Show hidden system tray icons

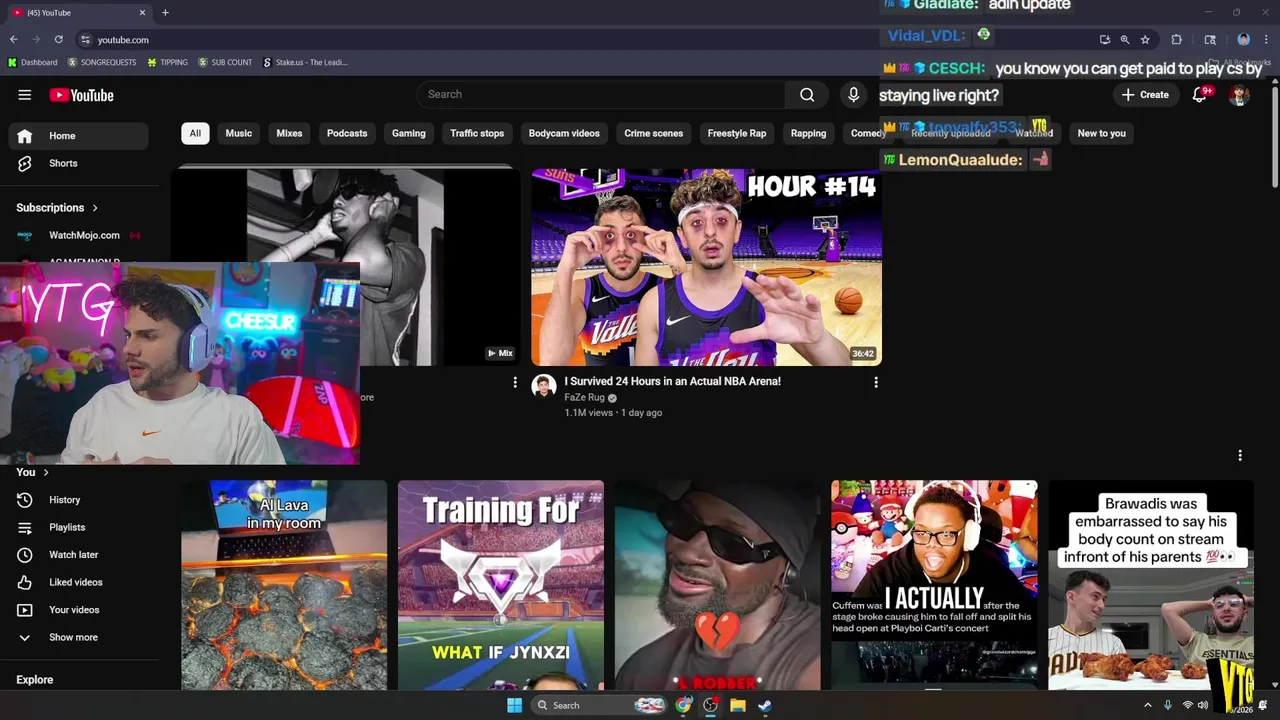1147,705
